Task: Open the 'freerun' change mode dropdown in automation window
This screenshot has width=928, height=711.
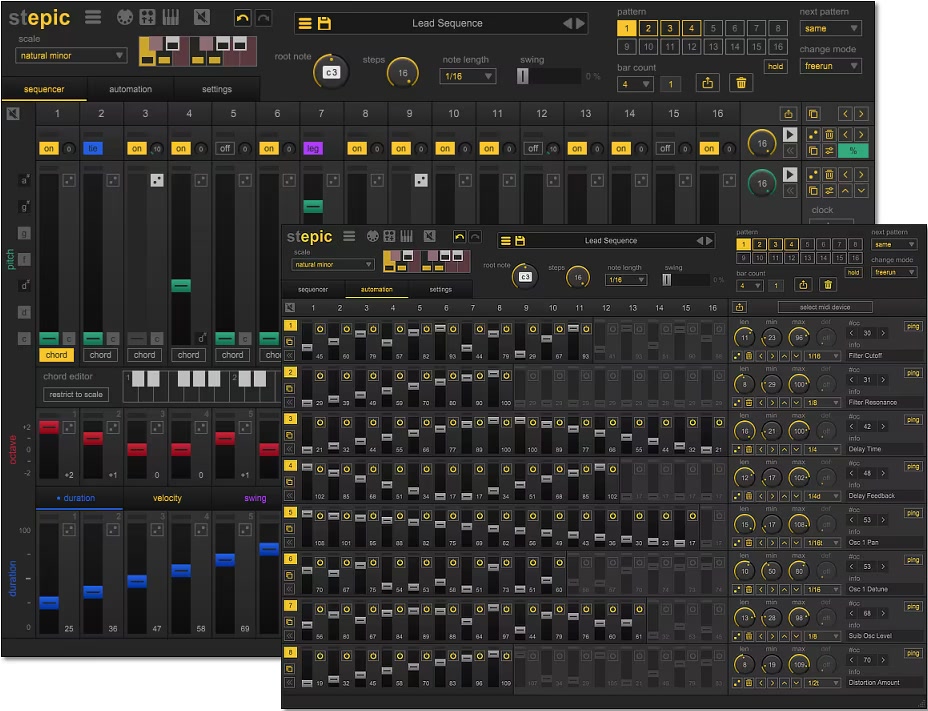Action: tap(893, 272)
